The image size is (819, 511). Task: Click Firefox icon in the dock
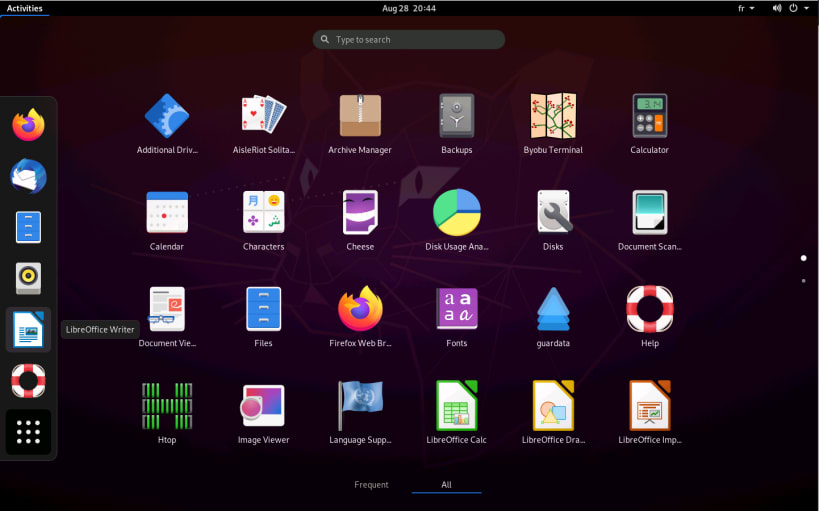(28, 124)
